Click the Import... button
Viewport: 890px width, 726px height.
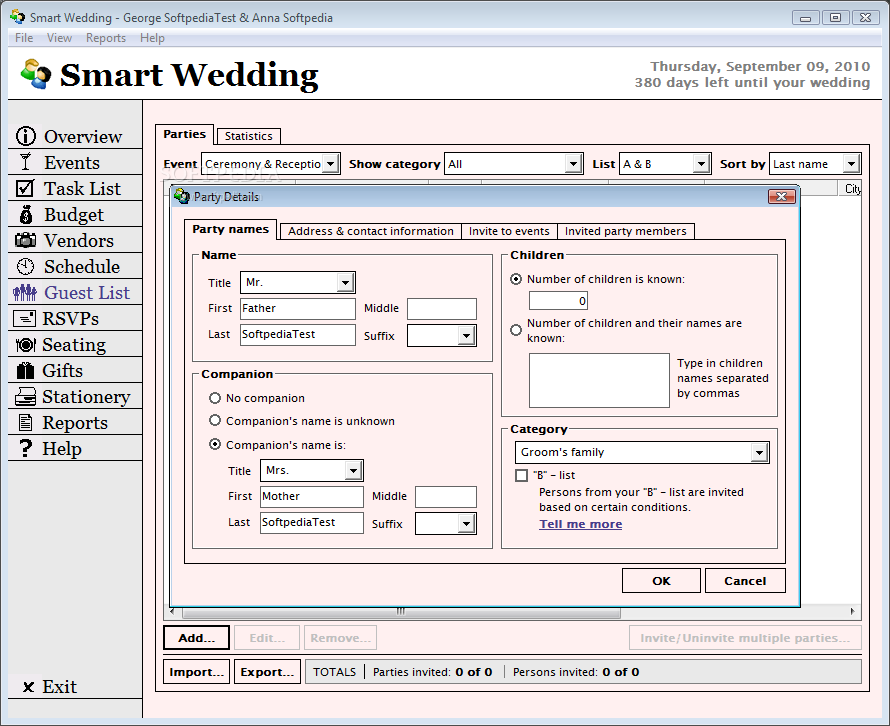(196, 672)
